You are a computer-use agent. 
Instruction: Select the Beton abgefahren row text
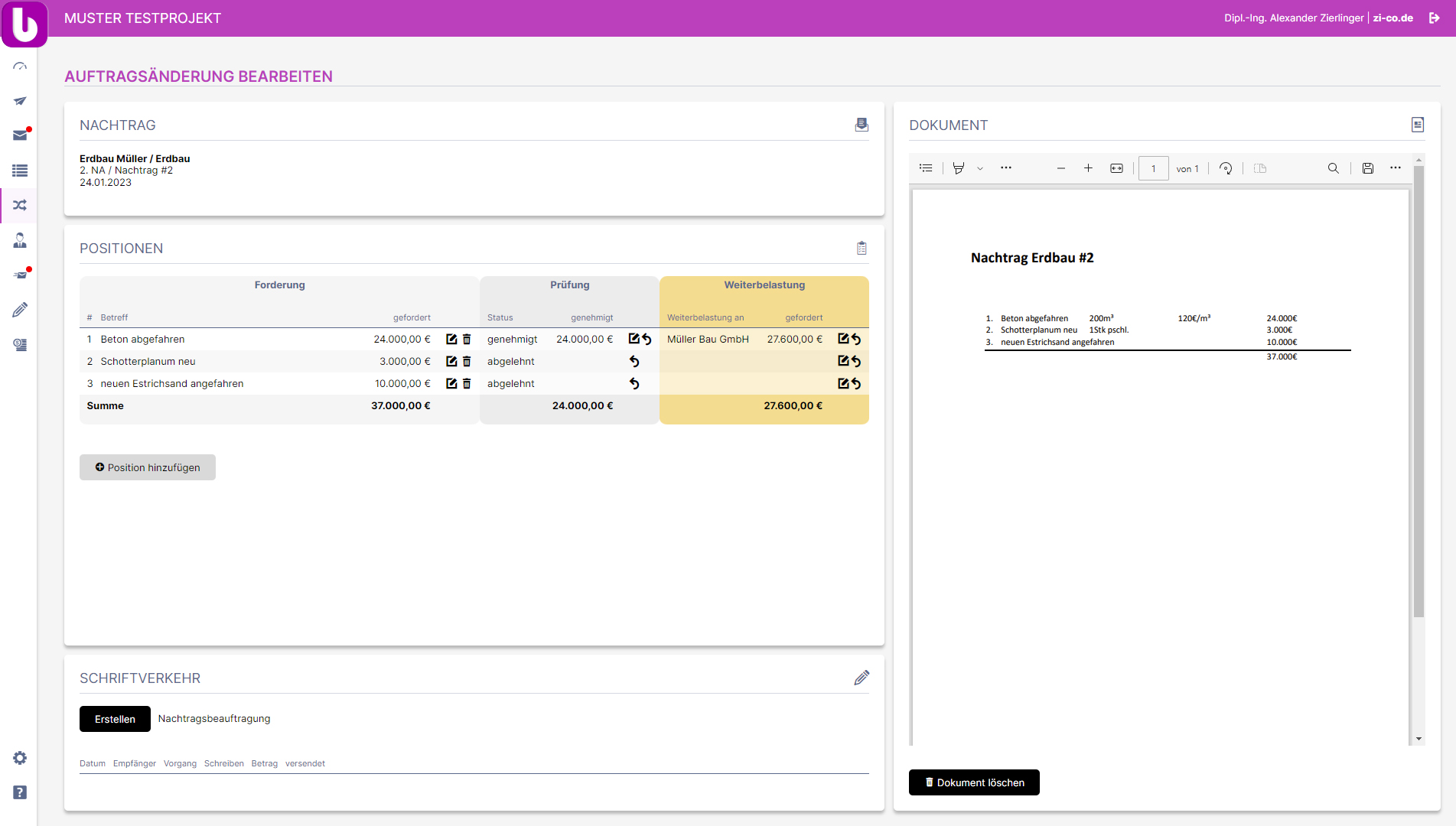pyautogui.click(x=142, y=339)
